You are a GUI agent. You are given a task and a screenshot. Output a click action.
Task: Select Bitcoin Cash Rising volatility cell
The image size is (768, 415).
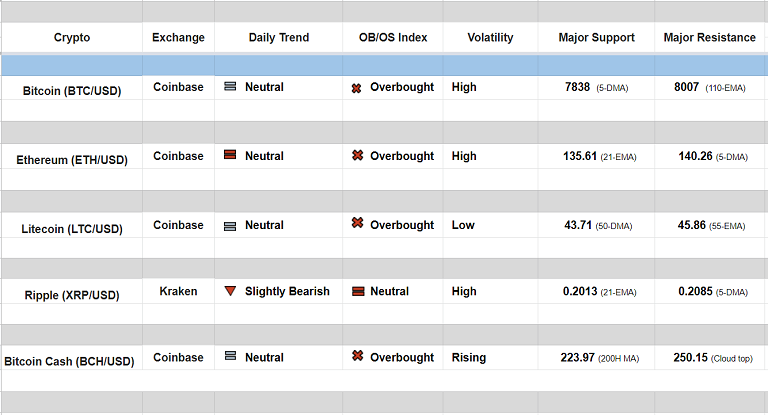coord(469,357)
